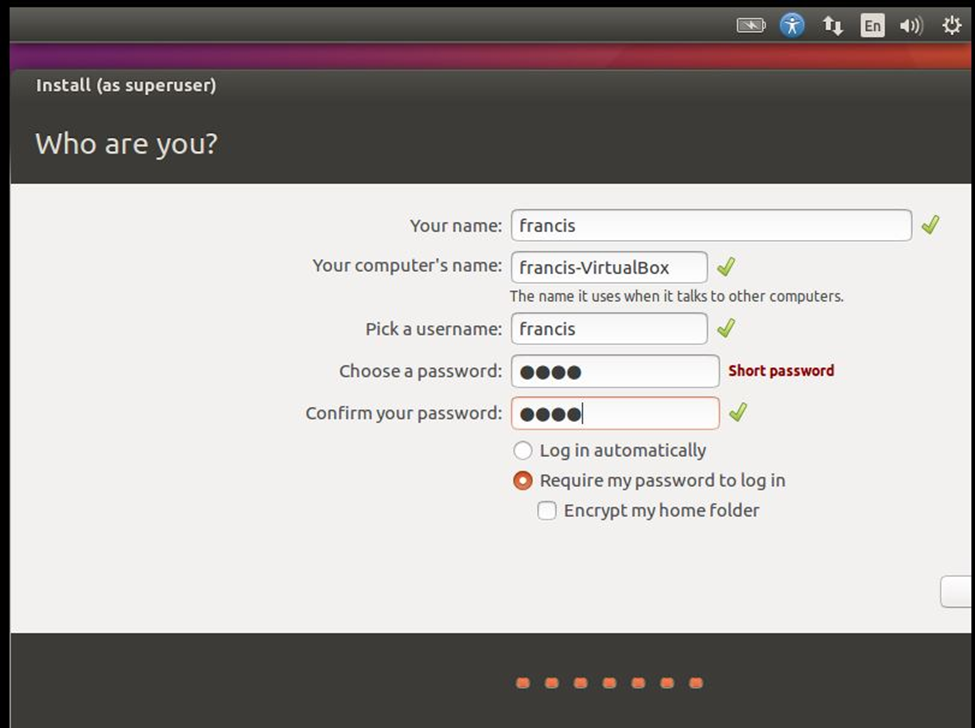The width and height of the screenshot is (975, 728).
Task: Focus the Your name field
Action: [711, 225]
